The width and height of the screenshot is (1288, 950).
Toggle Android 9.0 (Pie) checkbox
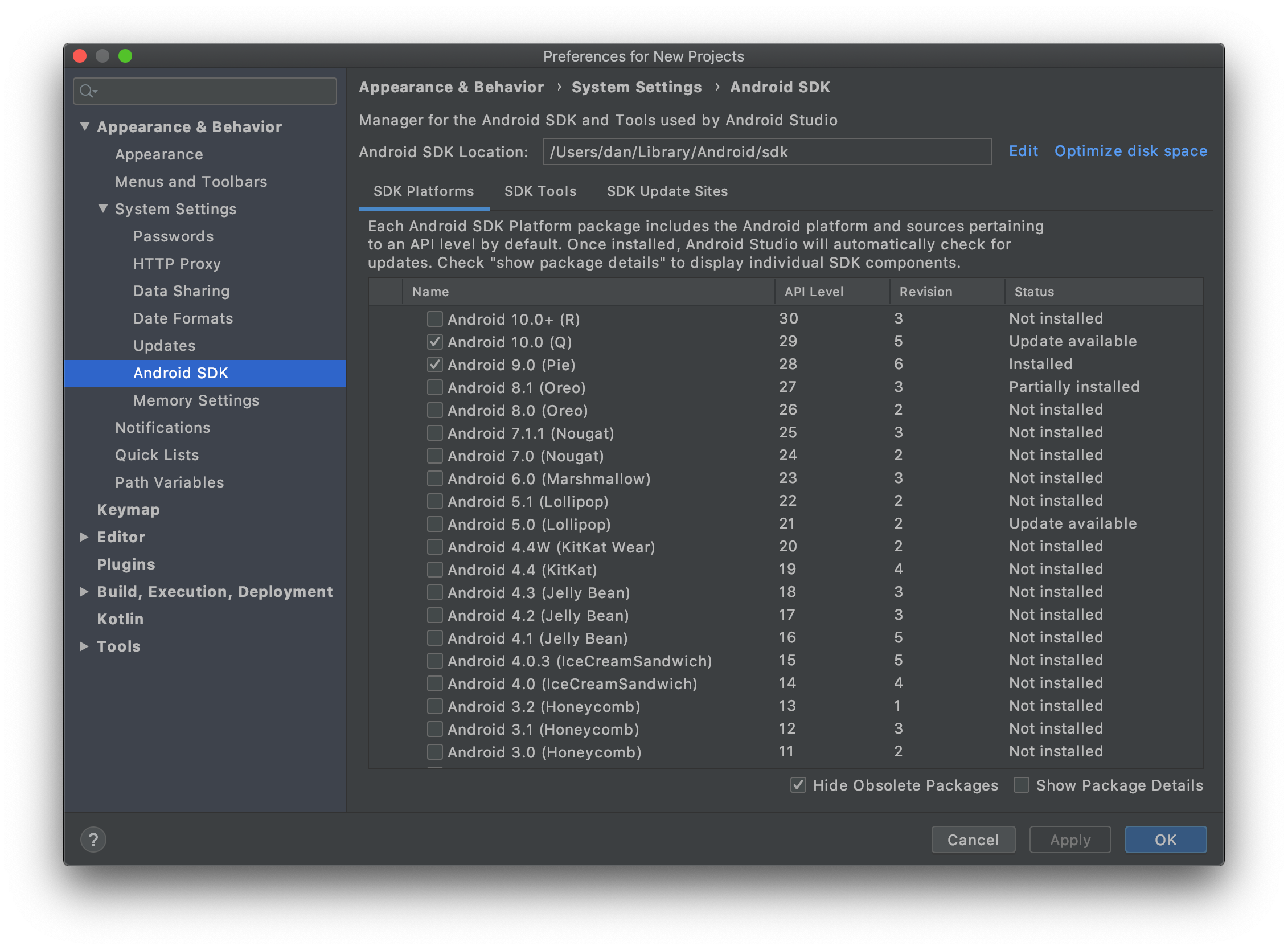click(435, 364)
